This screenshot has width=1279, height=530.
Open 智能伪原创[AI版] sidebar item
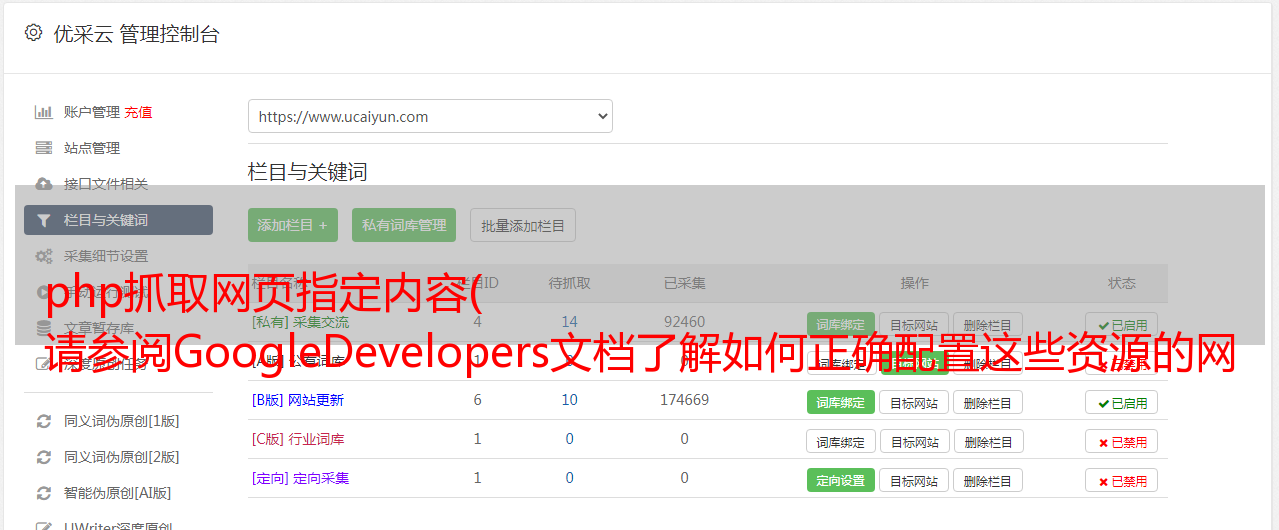(x=118, y=493)
